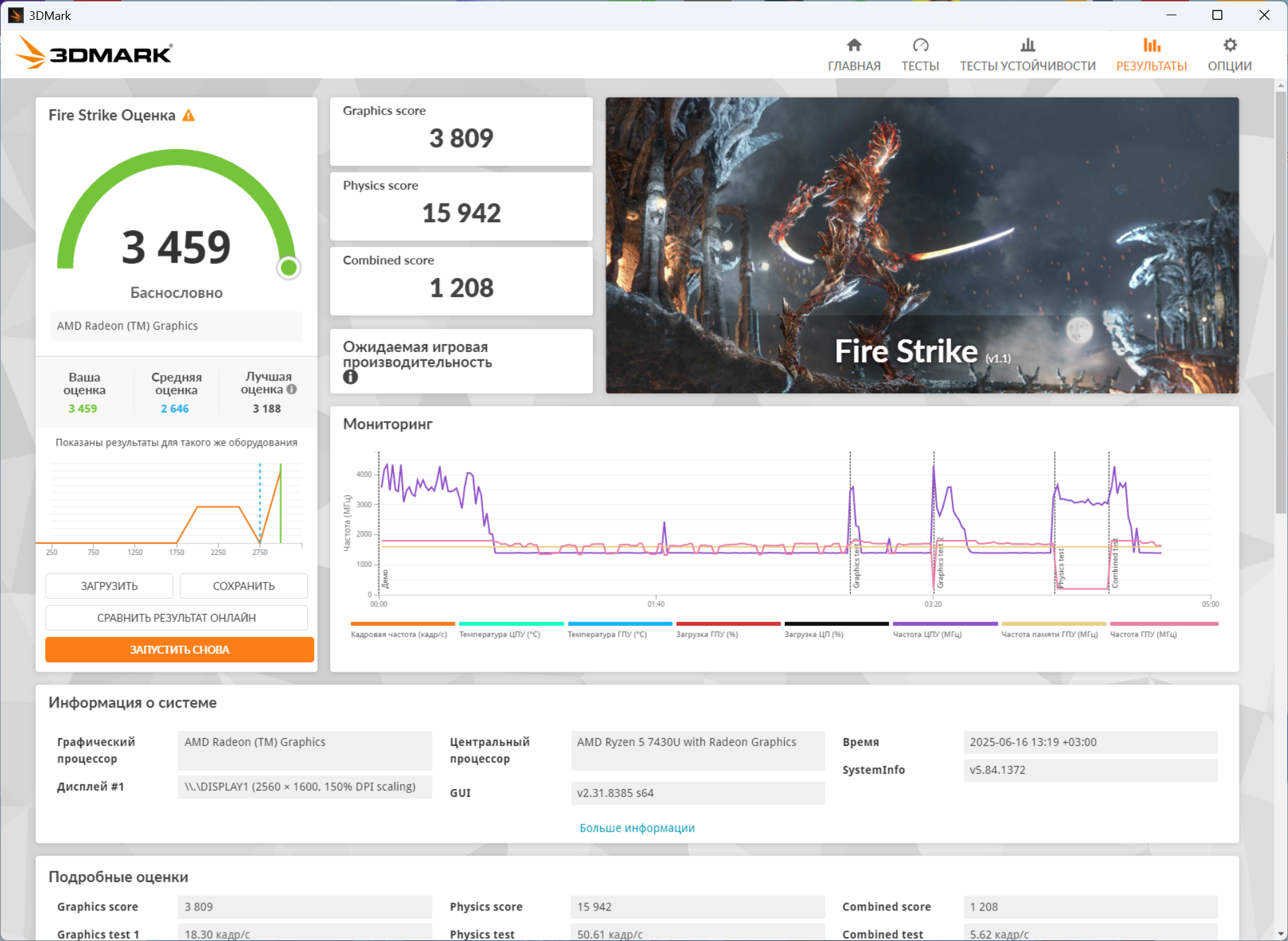
Task: Toggle the Кадровая частота orange legend line
Action: pyautogui.click(x=402, y=624)
